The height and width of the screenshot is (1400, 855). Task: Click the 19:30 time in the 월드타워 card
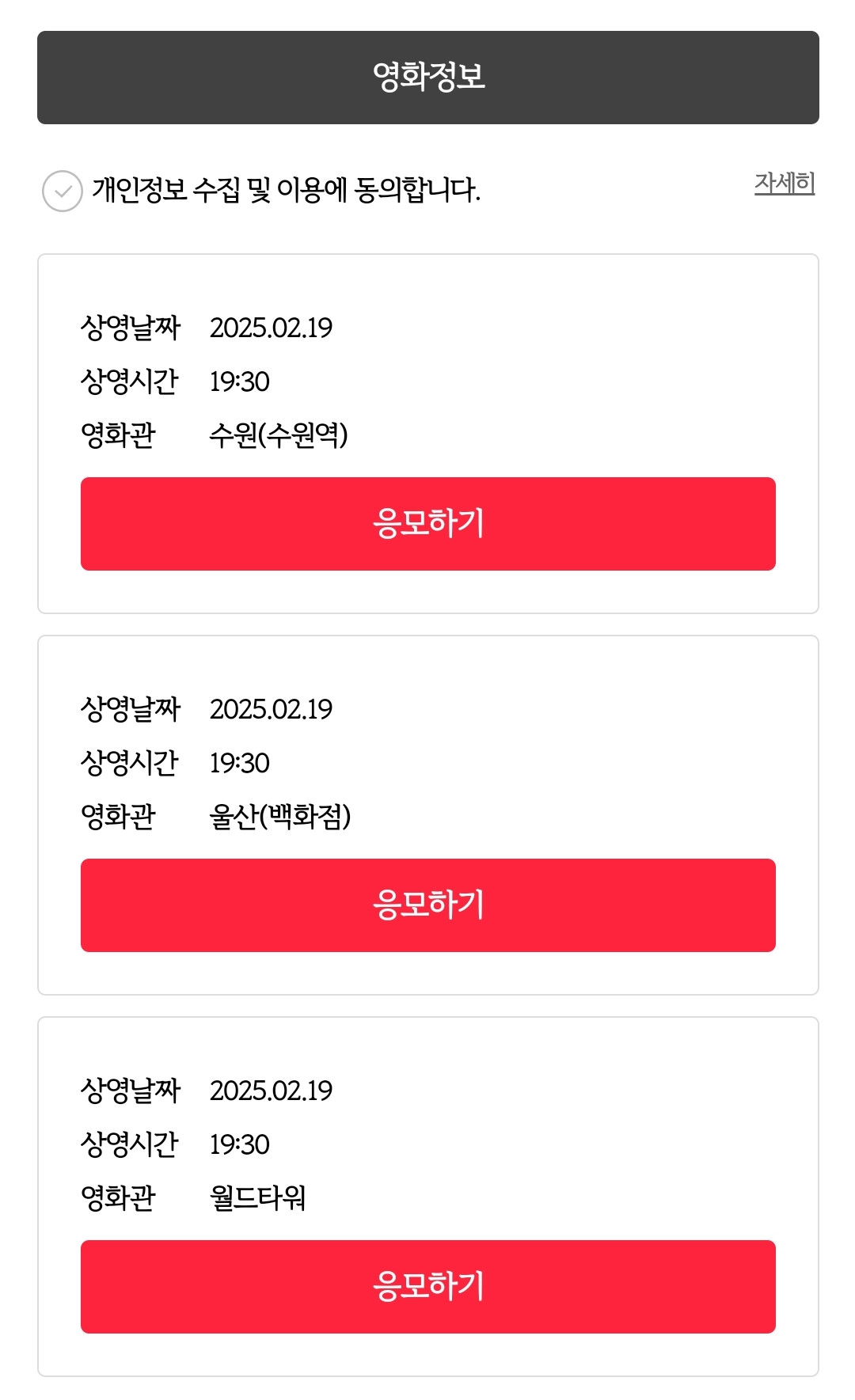[x=239, y=1144]
